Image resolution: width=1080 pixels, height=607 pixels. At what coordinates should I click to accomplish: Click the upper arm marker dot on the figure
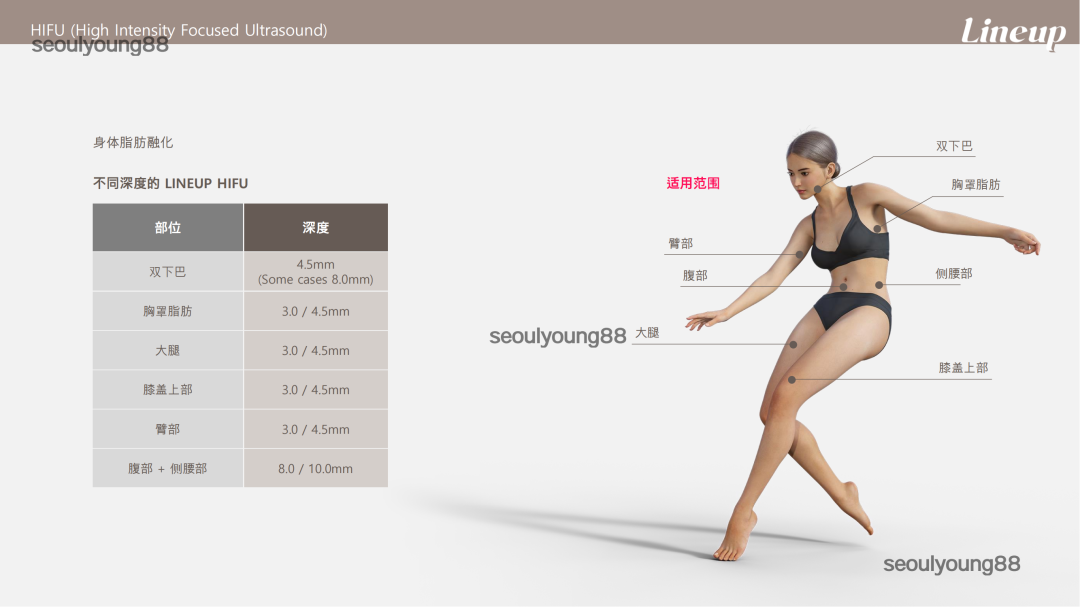click(x=799, y=254)
